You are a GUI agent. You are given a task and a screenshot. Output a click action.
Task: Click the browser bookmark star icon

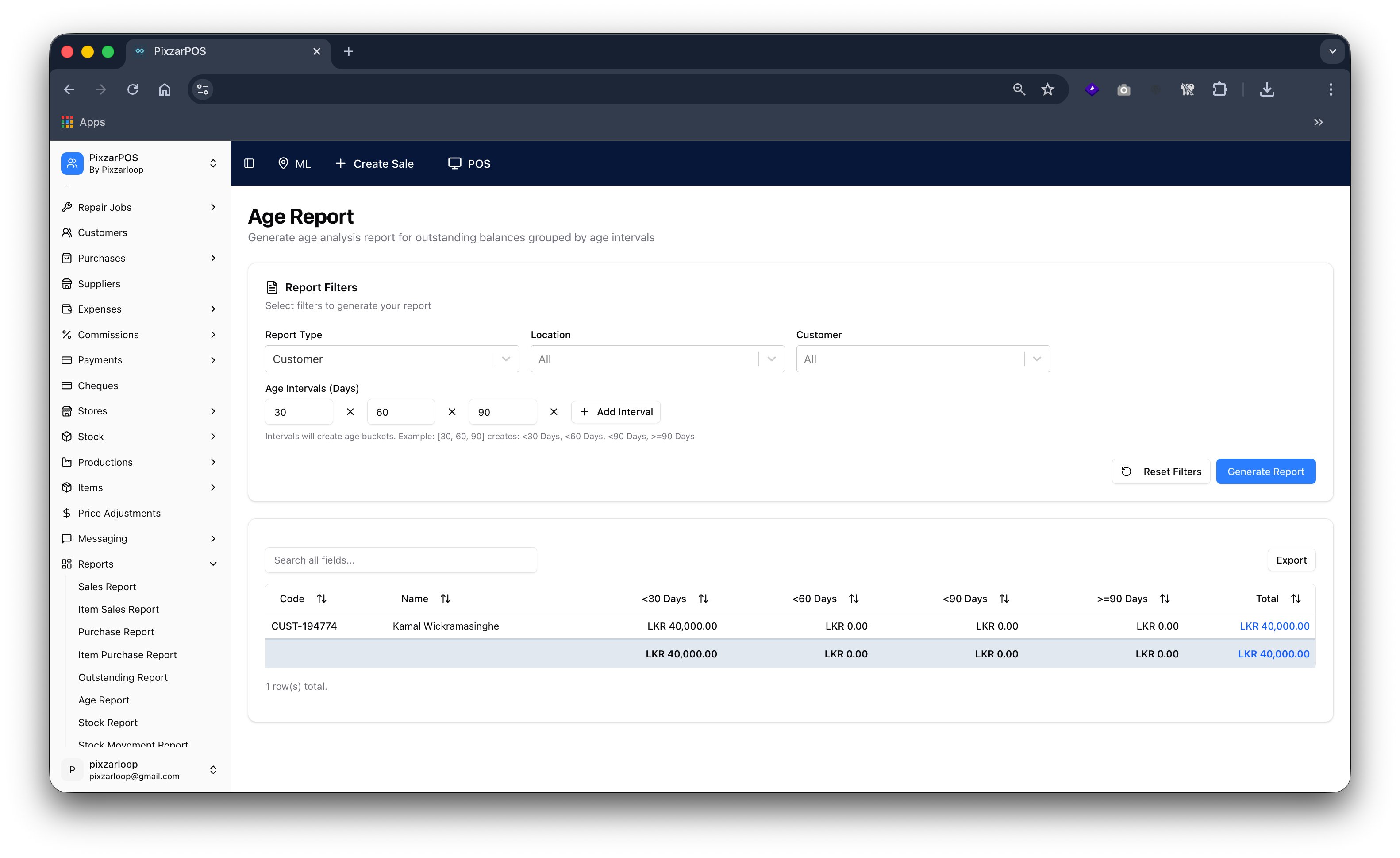(1048, 89)
